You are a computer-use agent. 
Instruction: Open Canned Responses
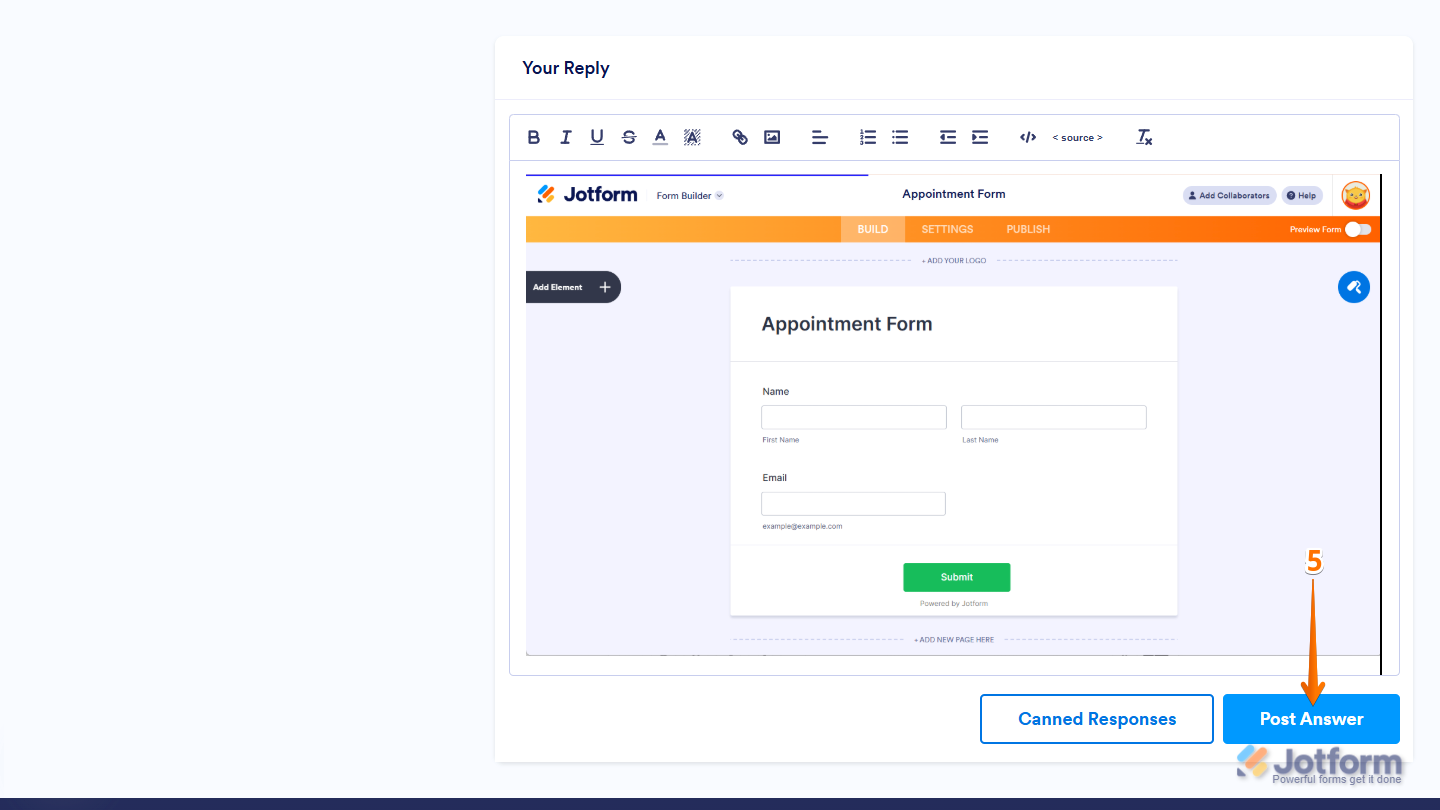pyautogui.click(x=1096, y=719)
